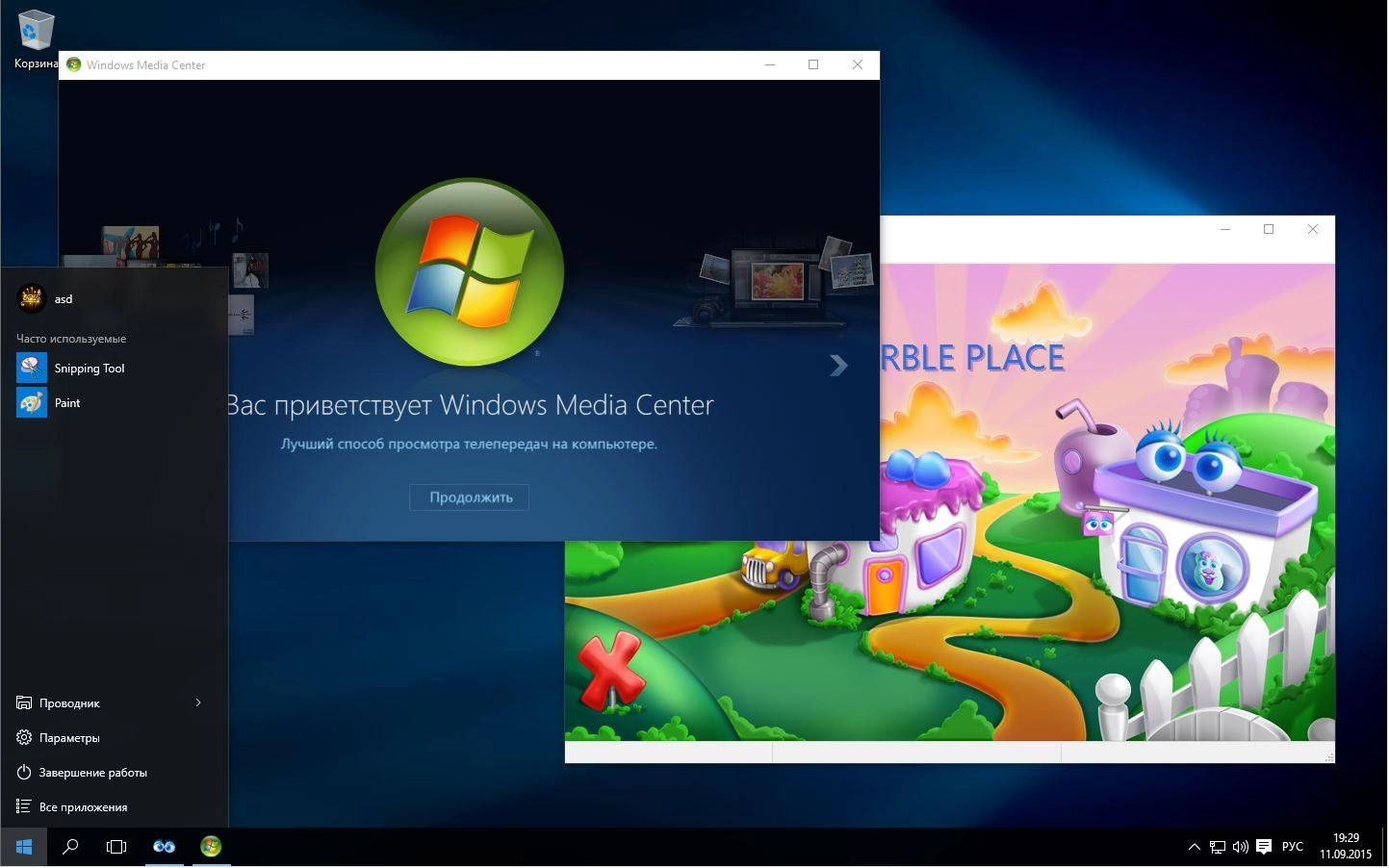Expand the Проводник jump list arrow
This screenshot has height=868, width=1389.
tap(198, 703)
